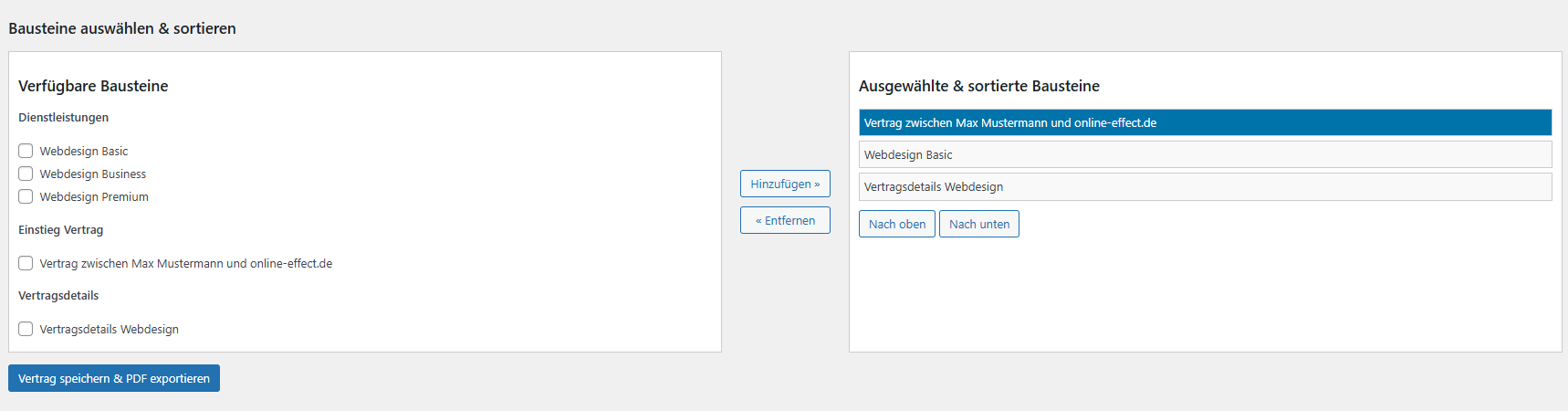The image size is (1568, 411).
Task: Save contract via Vertrag speichern & PDF exportieren
Action: [114, 378]
